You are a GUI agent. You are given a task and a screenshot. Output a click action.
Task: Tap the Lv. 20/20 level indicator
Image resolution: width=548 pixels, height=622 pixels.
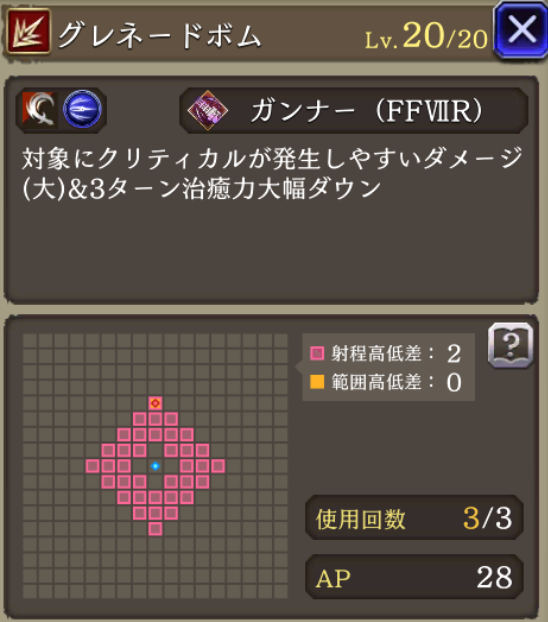pyautogui.click(x=426, y=37)
